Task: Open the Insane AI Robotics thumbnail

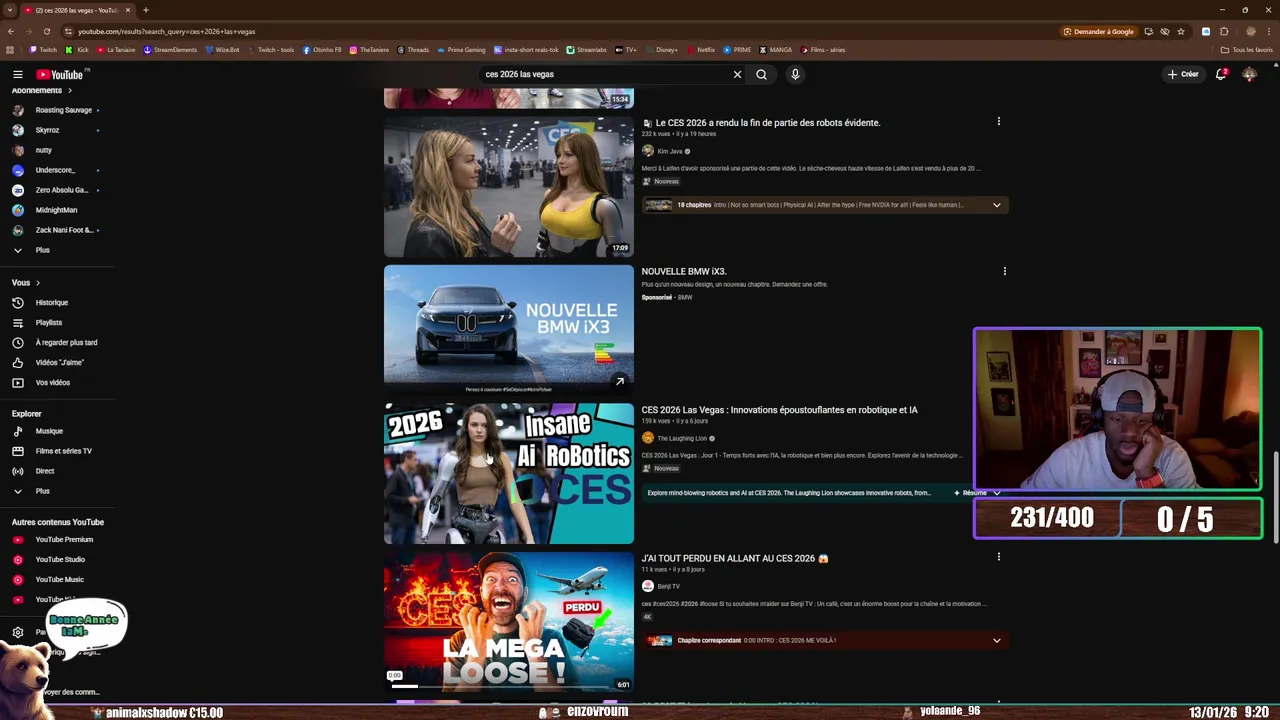Action: point(509,473)
